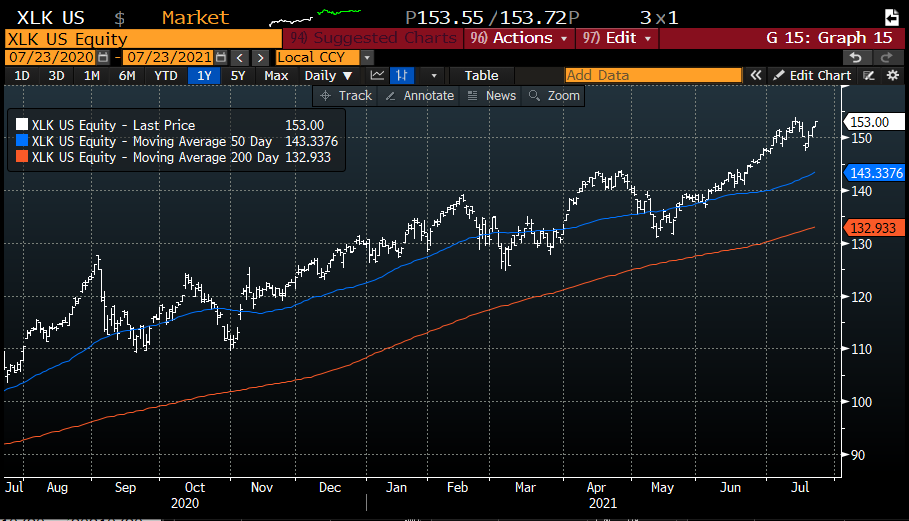Switch to line chart style
The width and height of the screenshot is (909, 521).
click(377, 75)
